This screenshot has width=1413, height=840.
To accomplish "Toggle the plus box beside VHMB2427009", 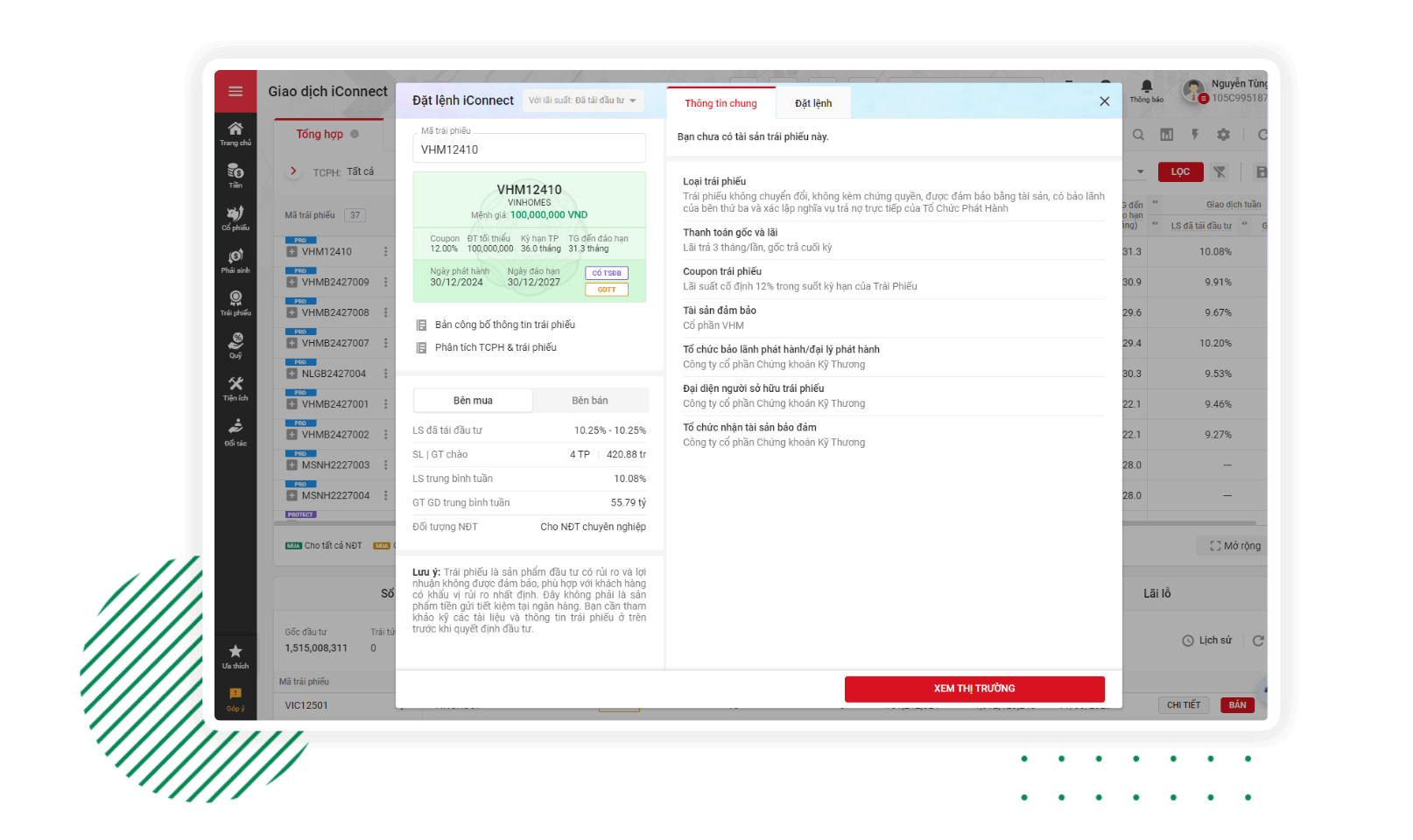I will click(x=292, y=283).
